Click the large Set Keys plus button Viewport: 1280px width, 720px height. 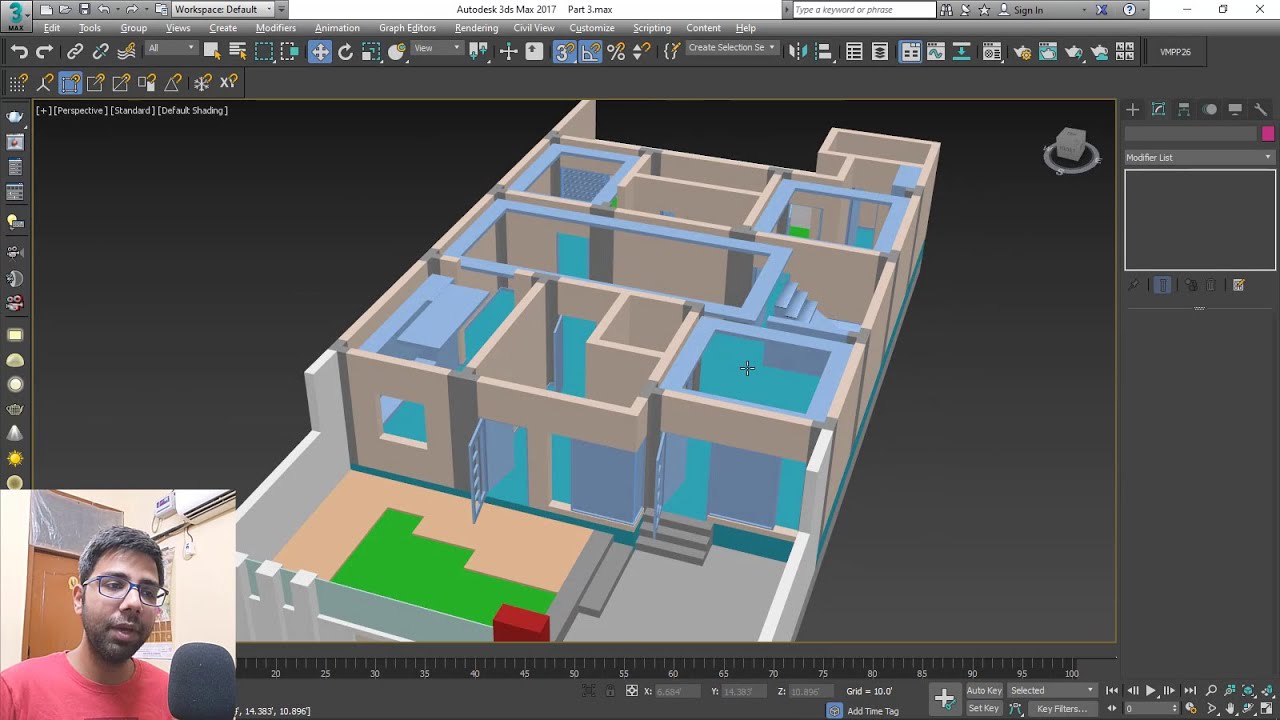[944, 698]
